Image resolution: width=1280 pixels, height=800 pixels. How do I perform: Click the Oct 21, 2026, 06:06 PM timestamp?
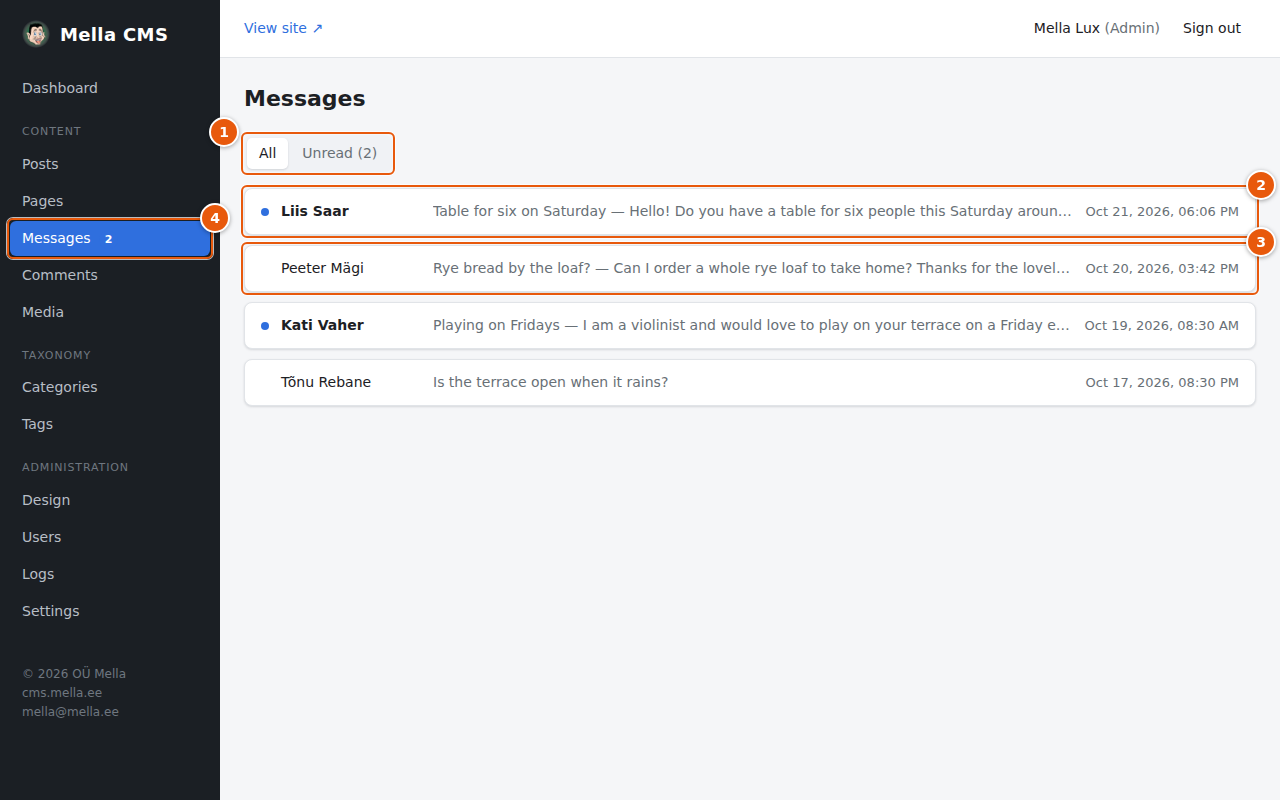(1162, 212)
